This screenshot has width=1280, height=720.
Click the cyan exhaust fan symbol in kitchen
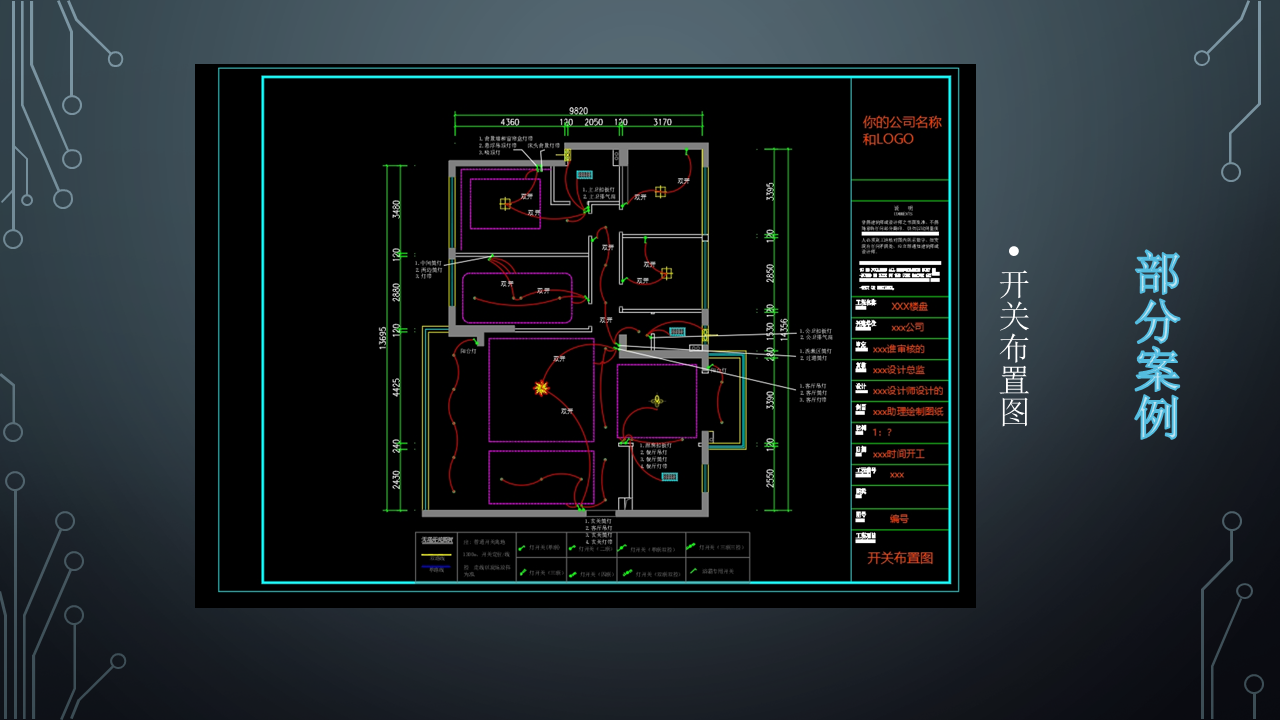[x=669, y=477]
